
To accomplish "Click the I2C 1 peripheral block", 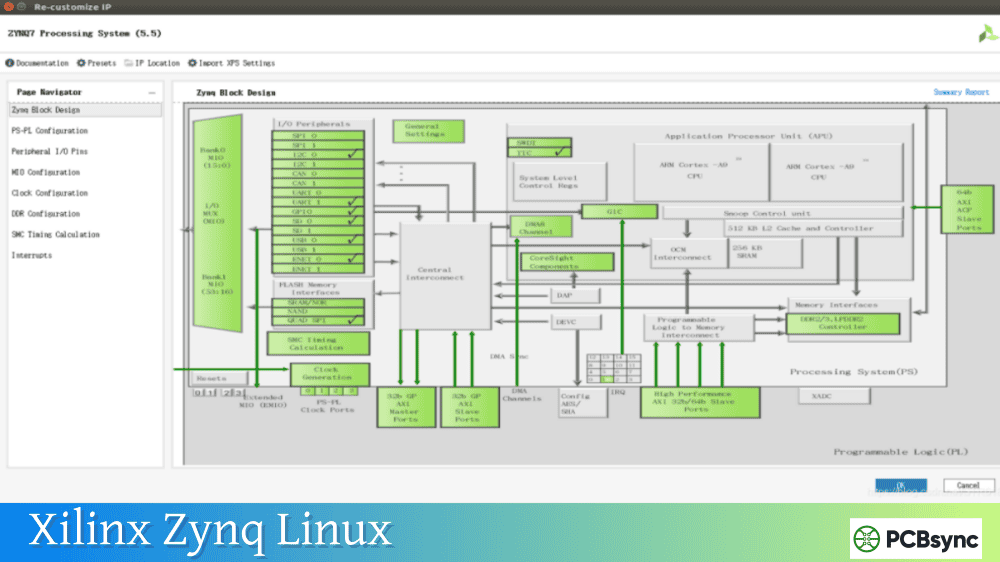I will [318, 165].
